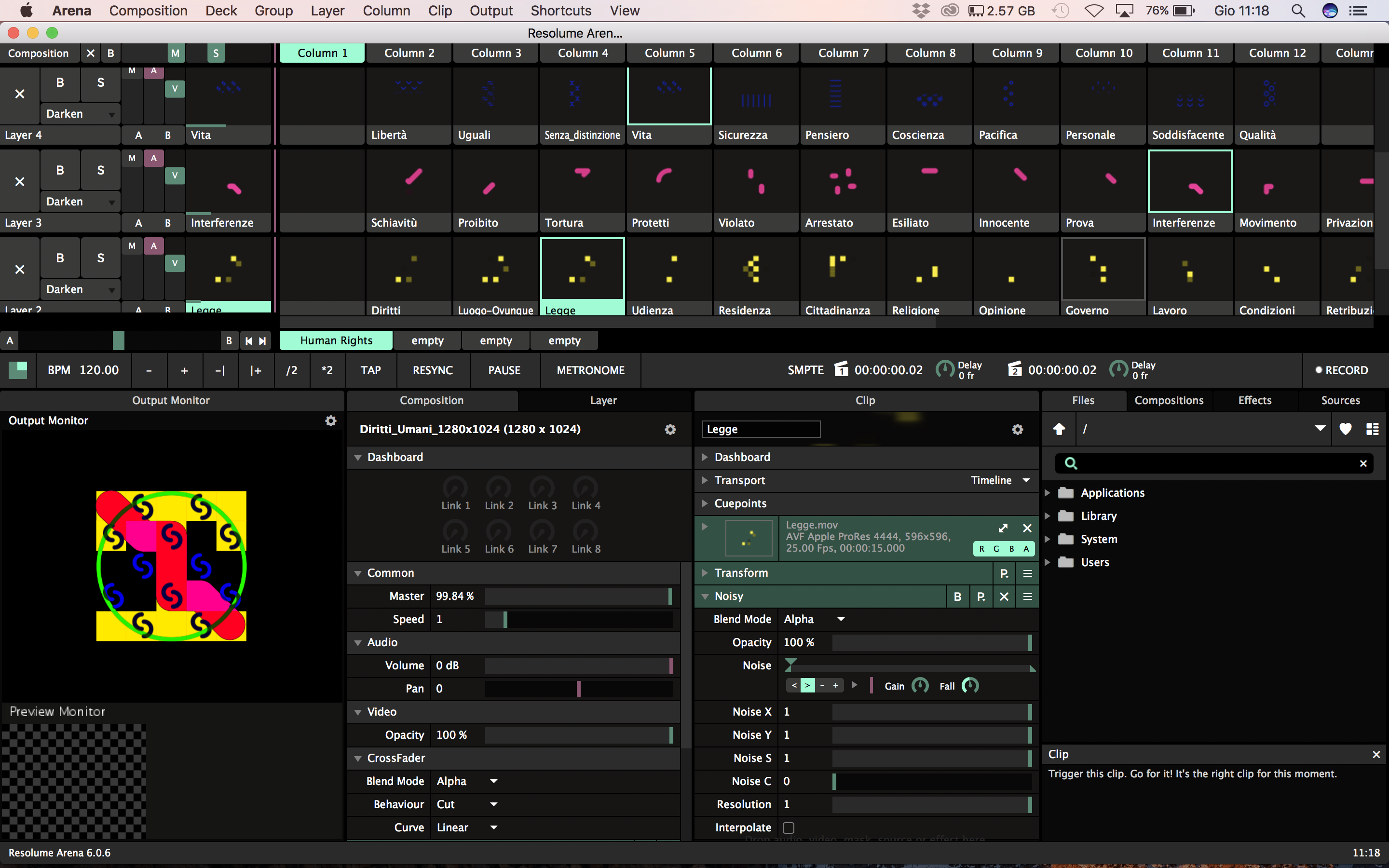
Task: Open clip panel settings gear
Action: [1017, 429]
